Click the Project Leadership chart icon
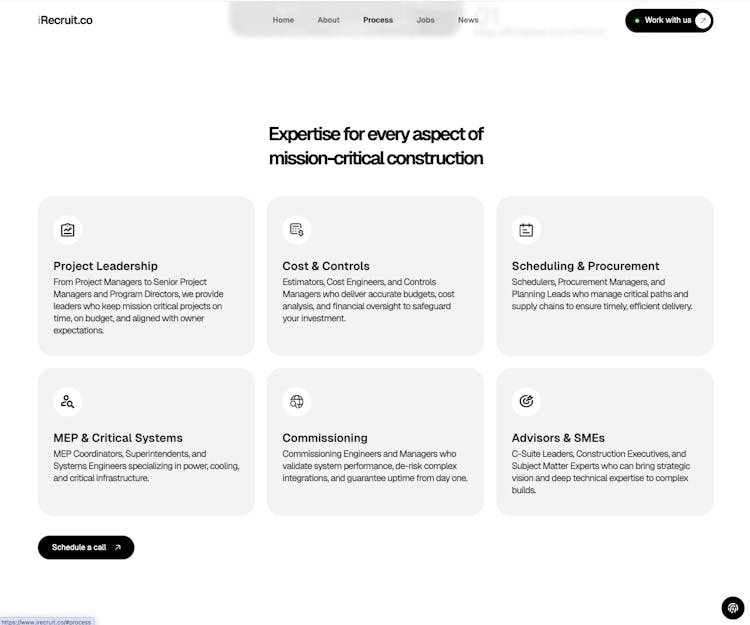Image resolution: width=750 pixels, height=625 pixels. point(67,230)
